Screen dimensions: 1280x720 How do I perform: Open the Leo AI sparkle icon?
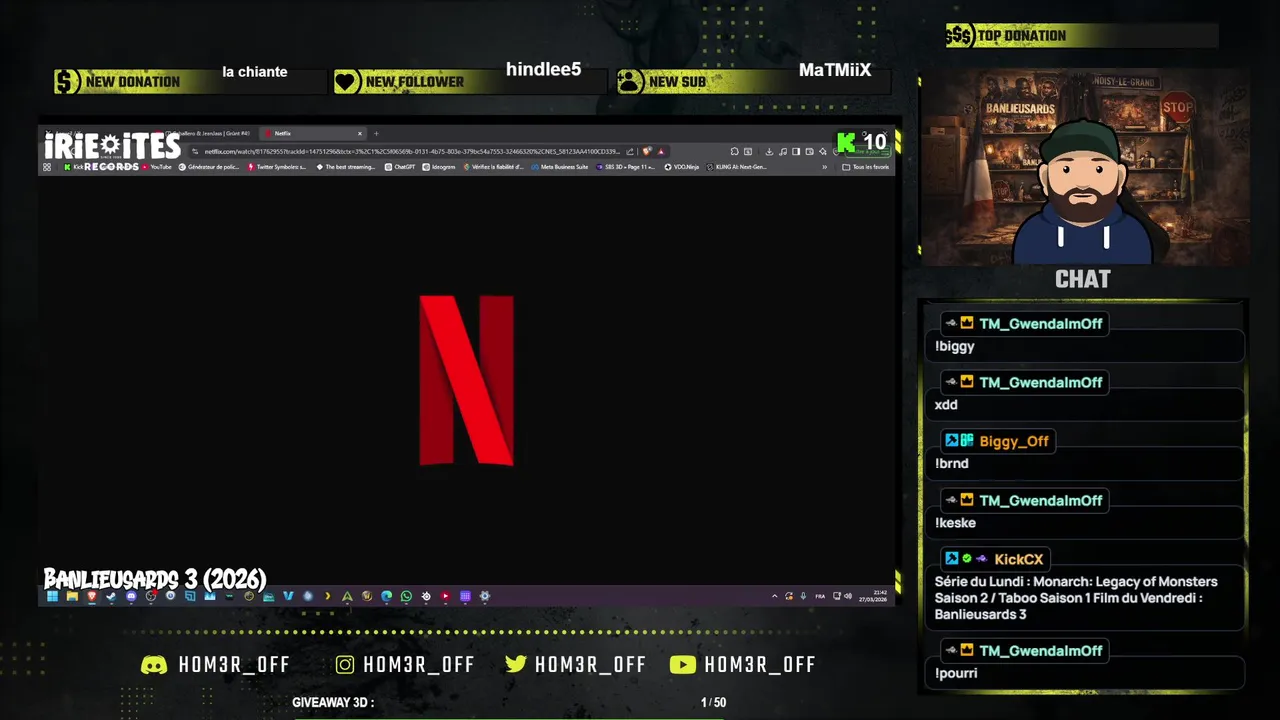click(823, 151)
